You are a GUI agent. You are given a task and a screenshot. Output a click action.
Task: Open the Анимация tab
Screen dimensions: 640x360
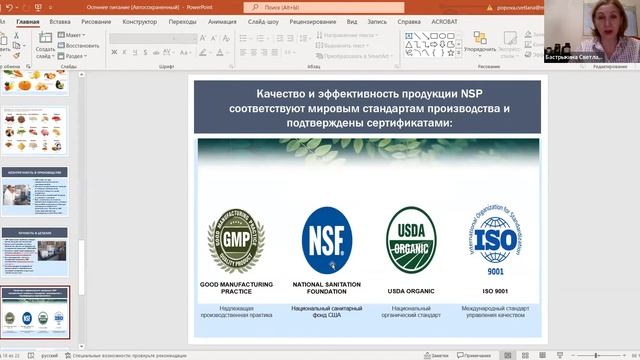click(222, 22)
